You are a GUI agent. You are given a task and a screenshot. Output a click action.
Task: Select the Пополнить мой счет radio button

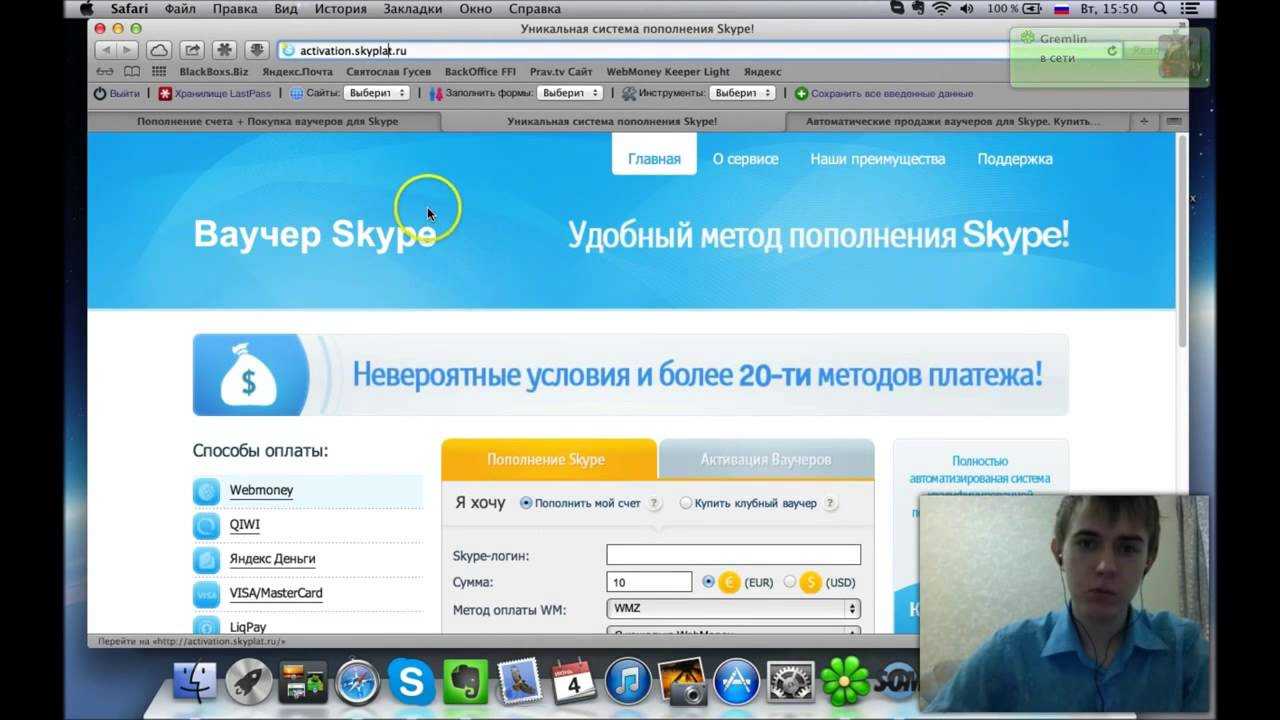coord(526,503)
